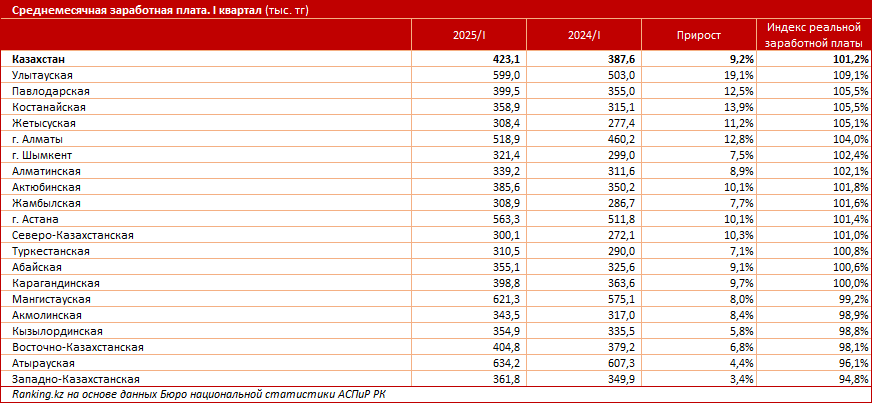
Task: Select the Жамбылская 2024 value '286,7'
Action: [x=623, y=203]
